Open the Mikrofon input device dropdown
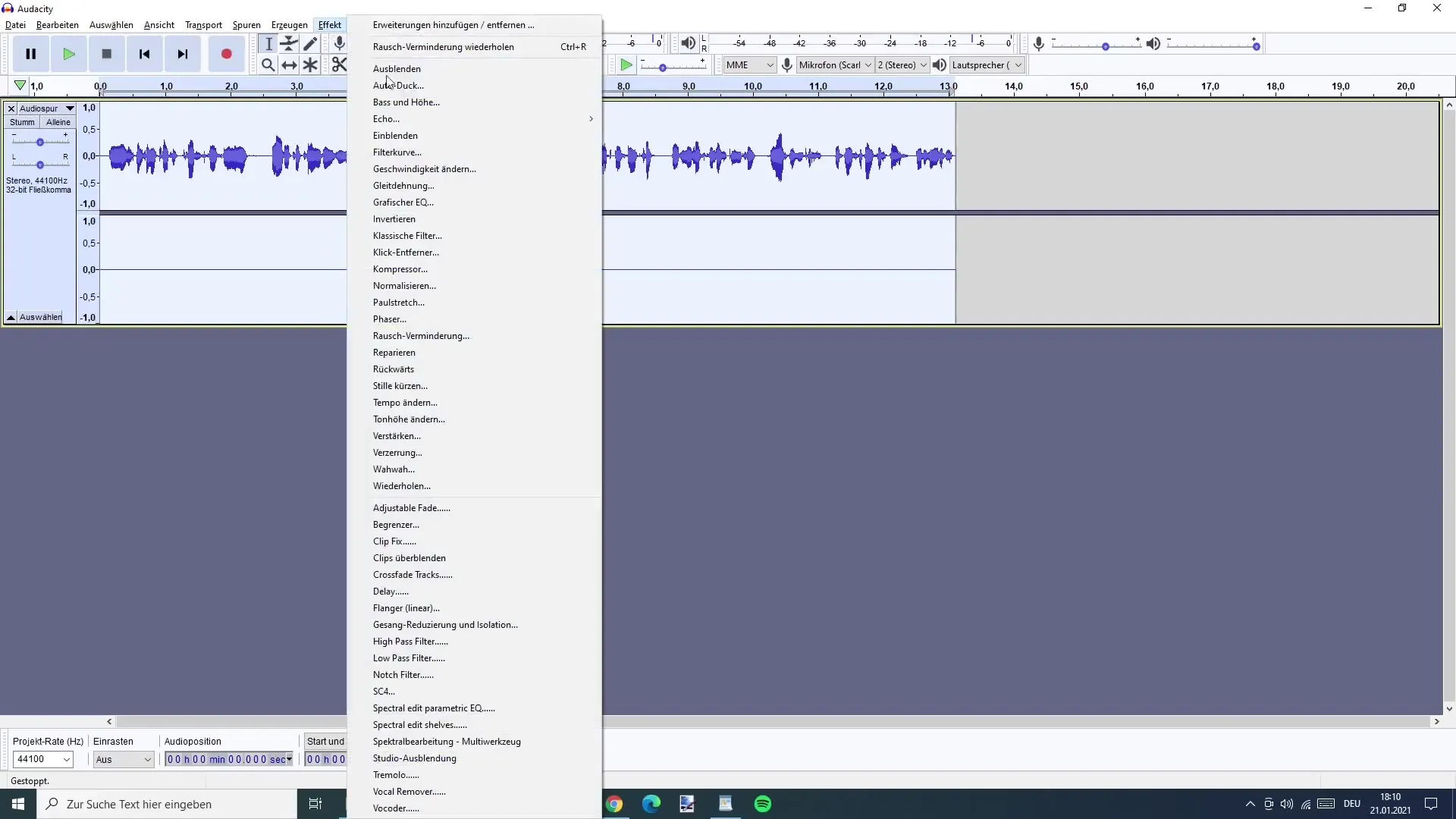 point(835,65)
